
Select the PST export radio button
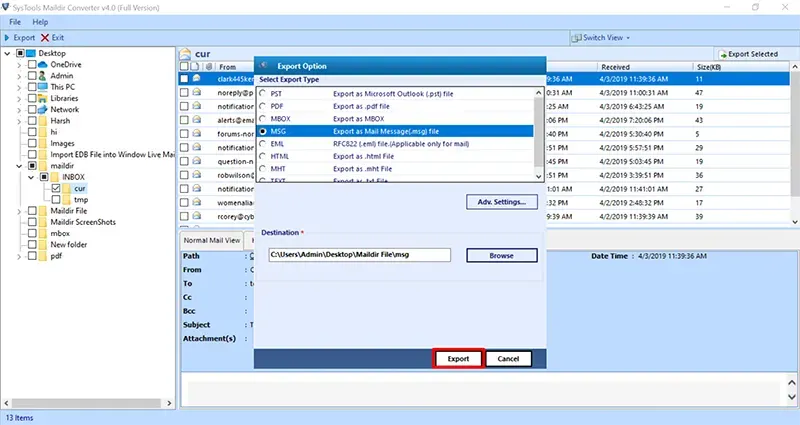coord(263,93)
